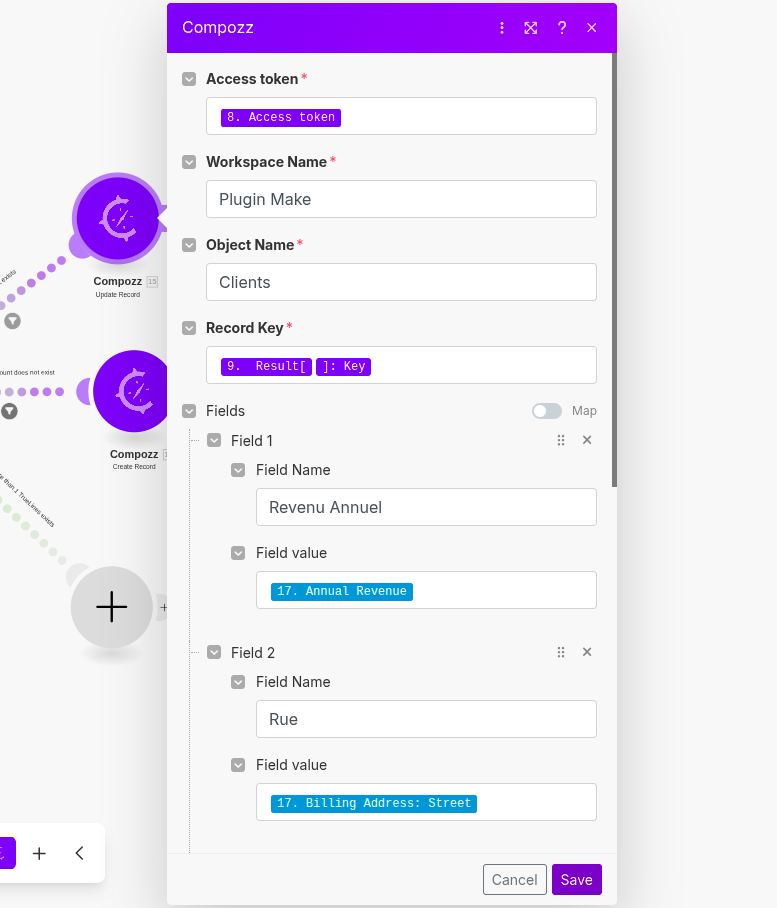Save the Compozz module settings
The image size is (777, 908).
[x=576, y=879]
